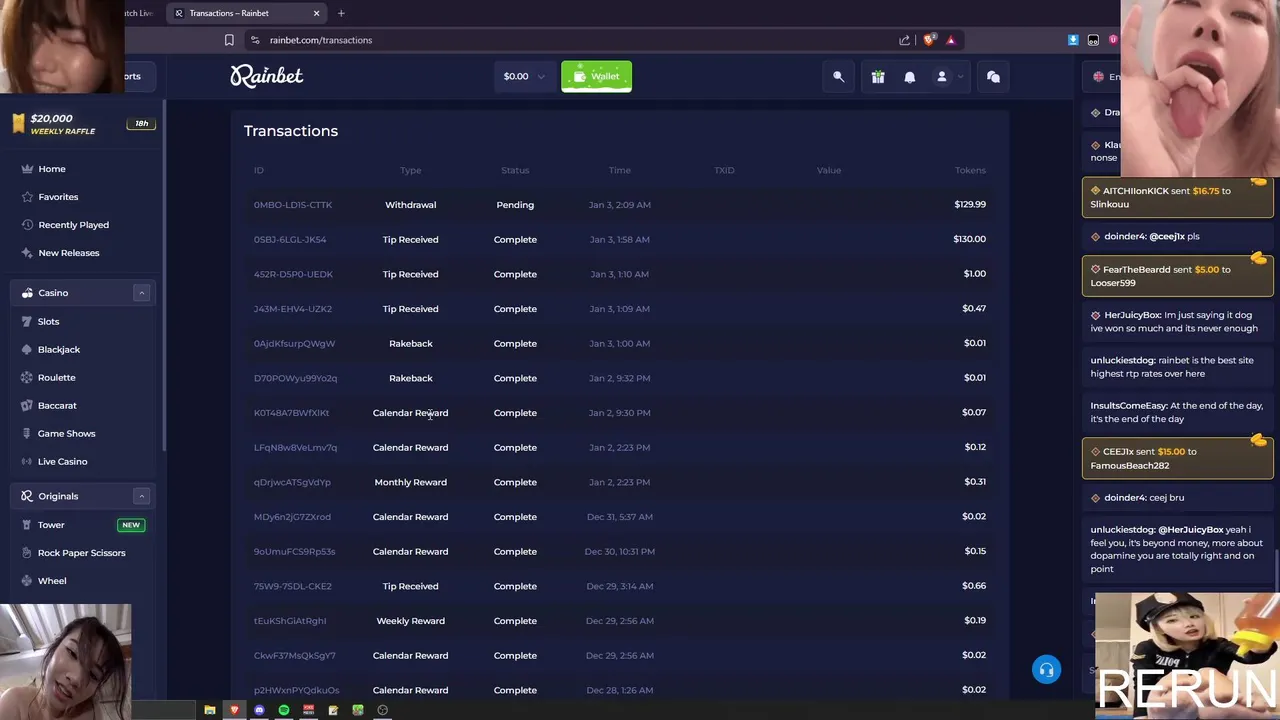Click the Home house icon
1280x720 pixels.
(27, 169)
